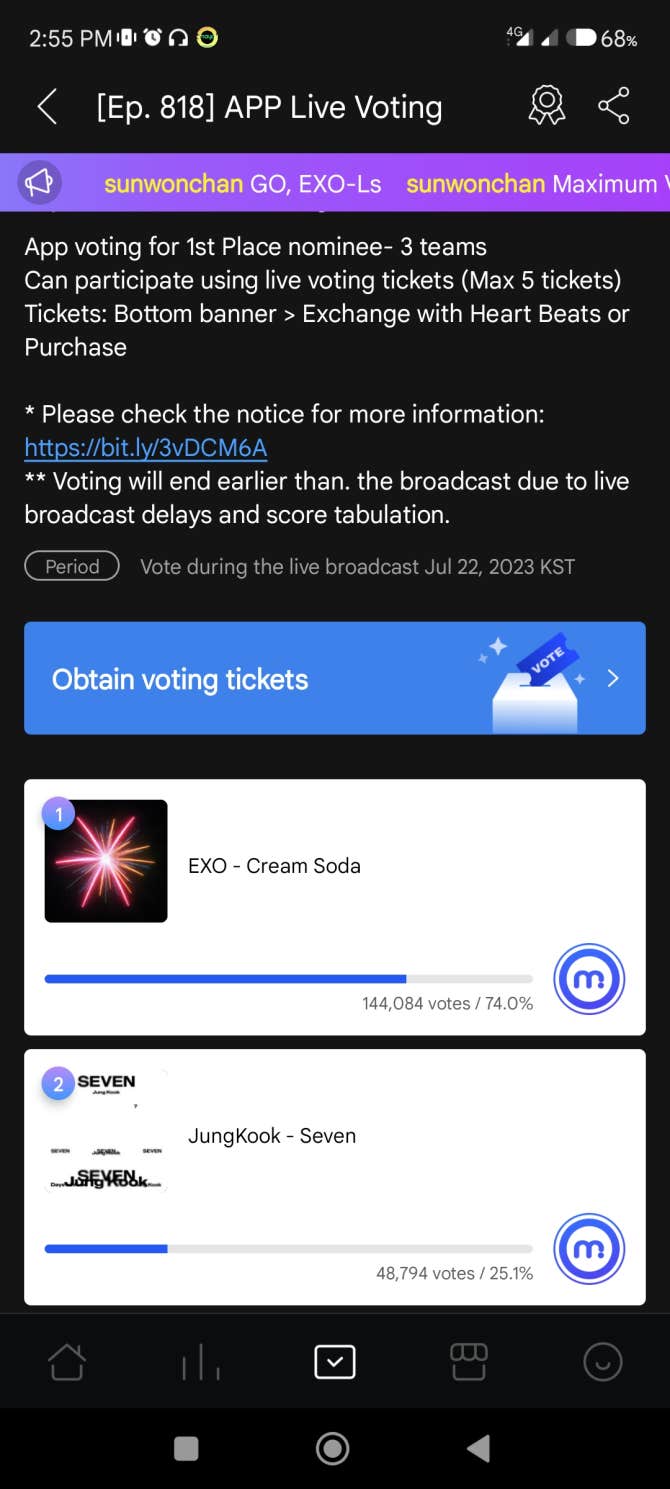This screenshot has width=670, height=1489.
Task: Click the EXO vote progress bar
Action: (x=288, y=979)
